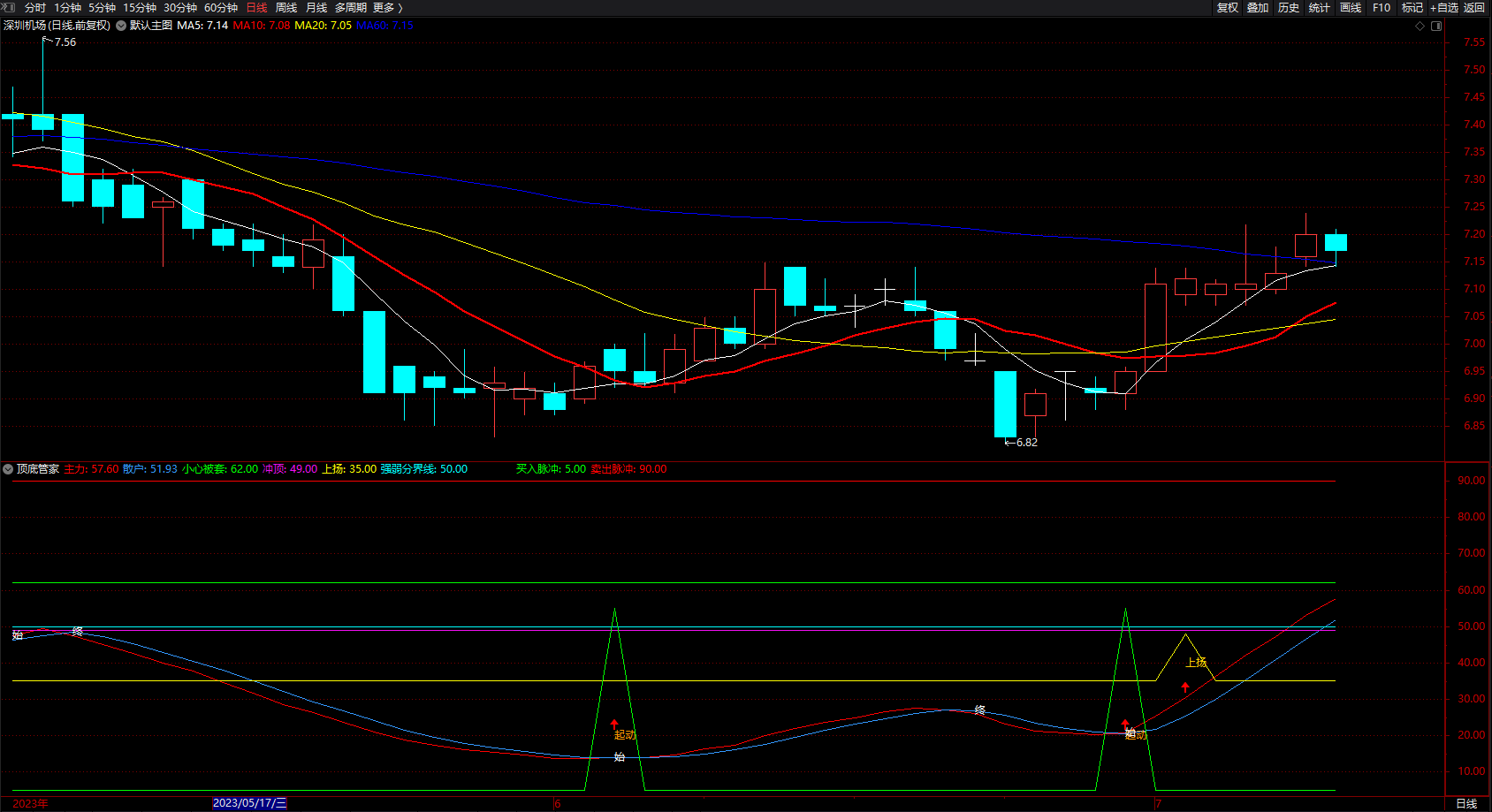Expand the 顶底管家 indicator dropdown arrow
Image resolution: width=1492 pixels, height=812 pixels.
point(8,469)
